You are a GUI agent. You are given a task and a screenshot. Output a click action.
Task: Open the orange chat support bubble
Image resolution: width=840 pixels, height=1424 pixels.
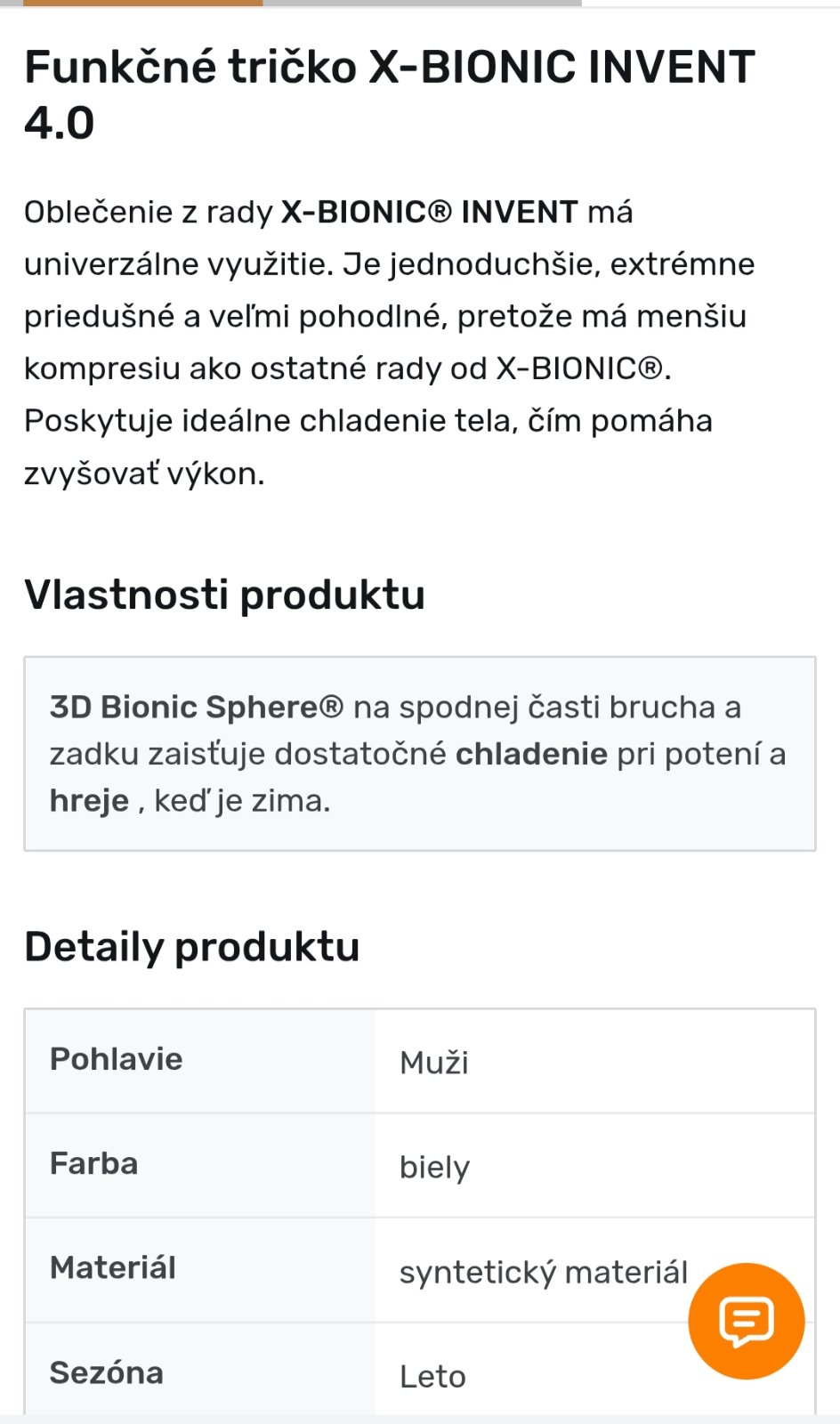click(746, 1321)
